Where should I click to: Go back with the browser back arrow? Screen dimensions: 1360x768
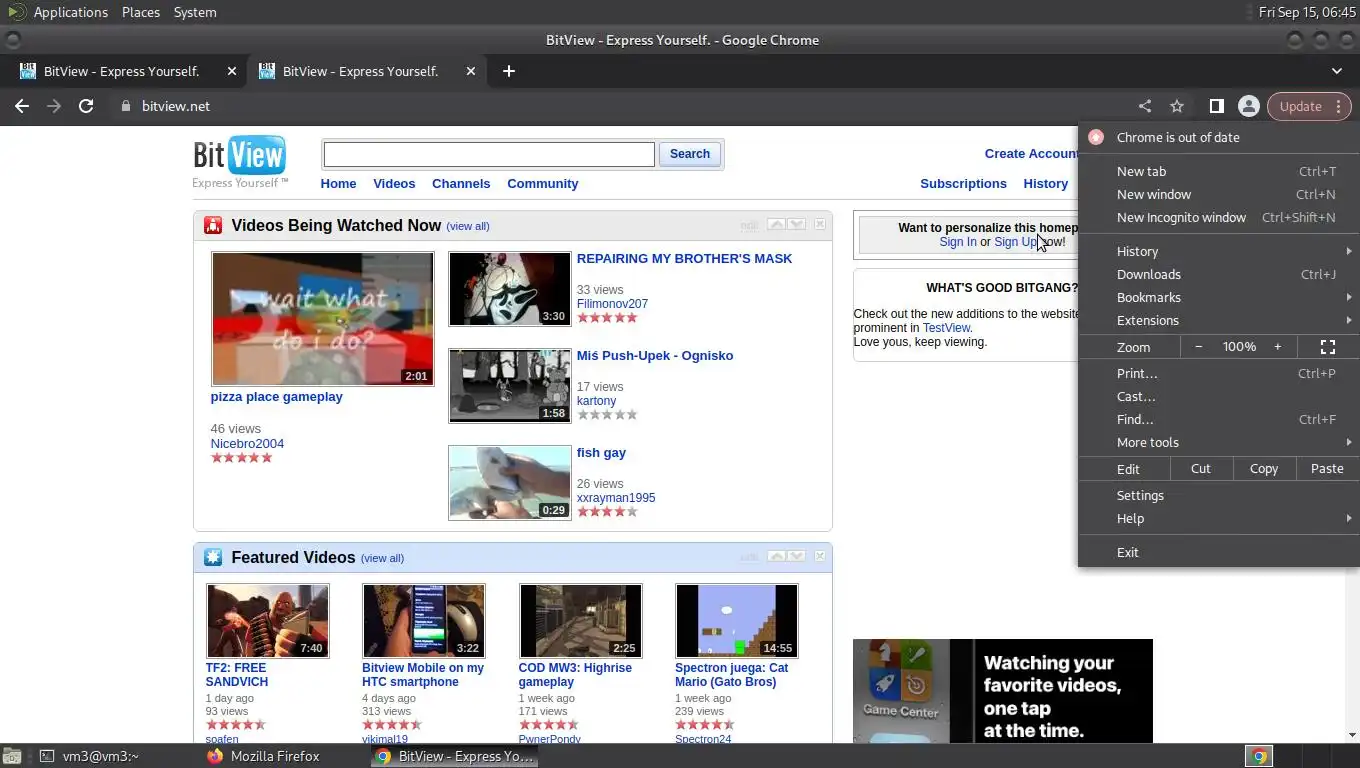22,106
